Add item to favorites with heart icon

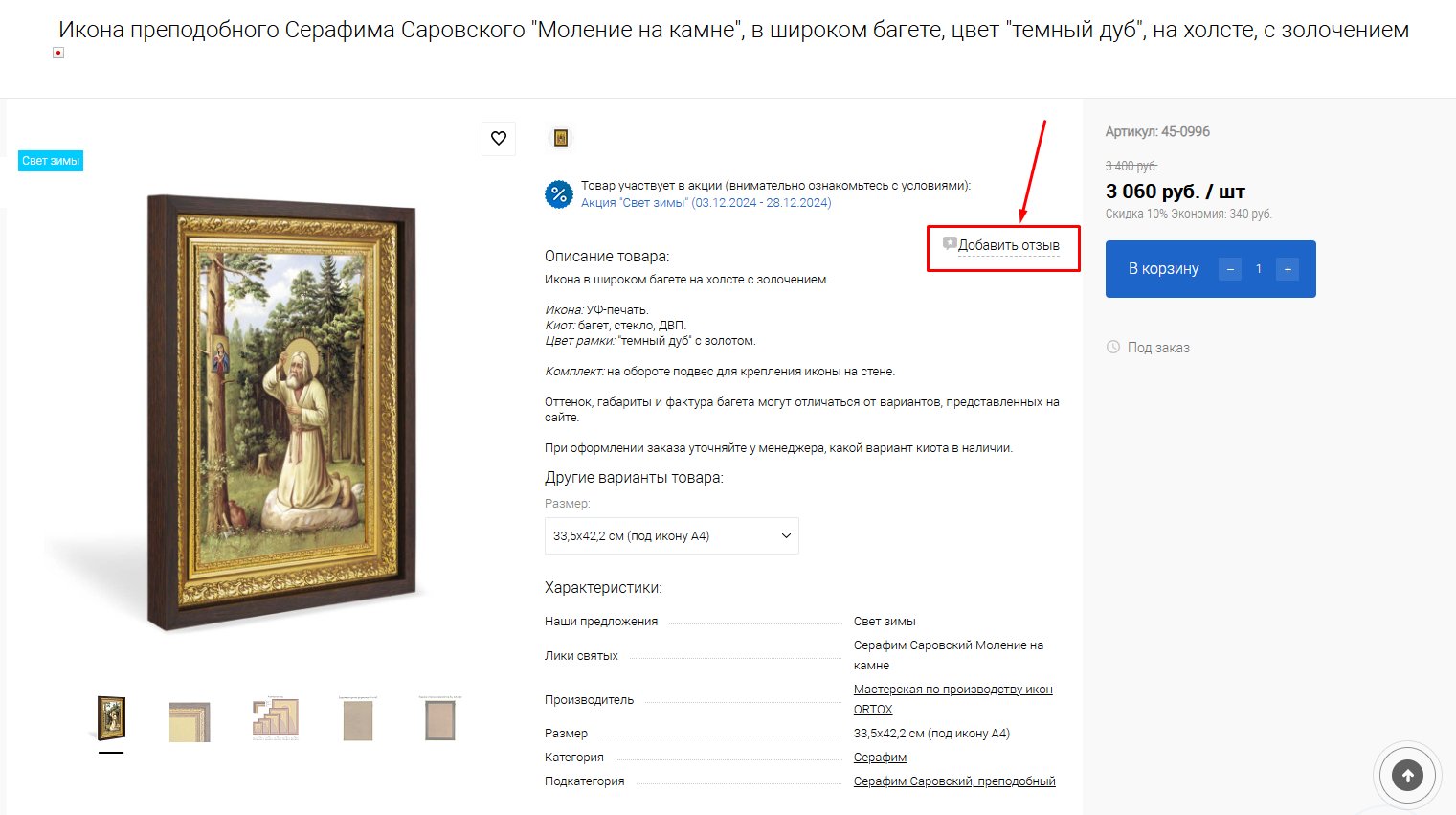pos(499,139)
